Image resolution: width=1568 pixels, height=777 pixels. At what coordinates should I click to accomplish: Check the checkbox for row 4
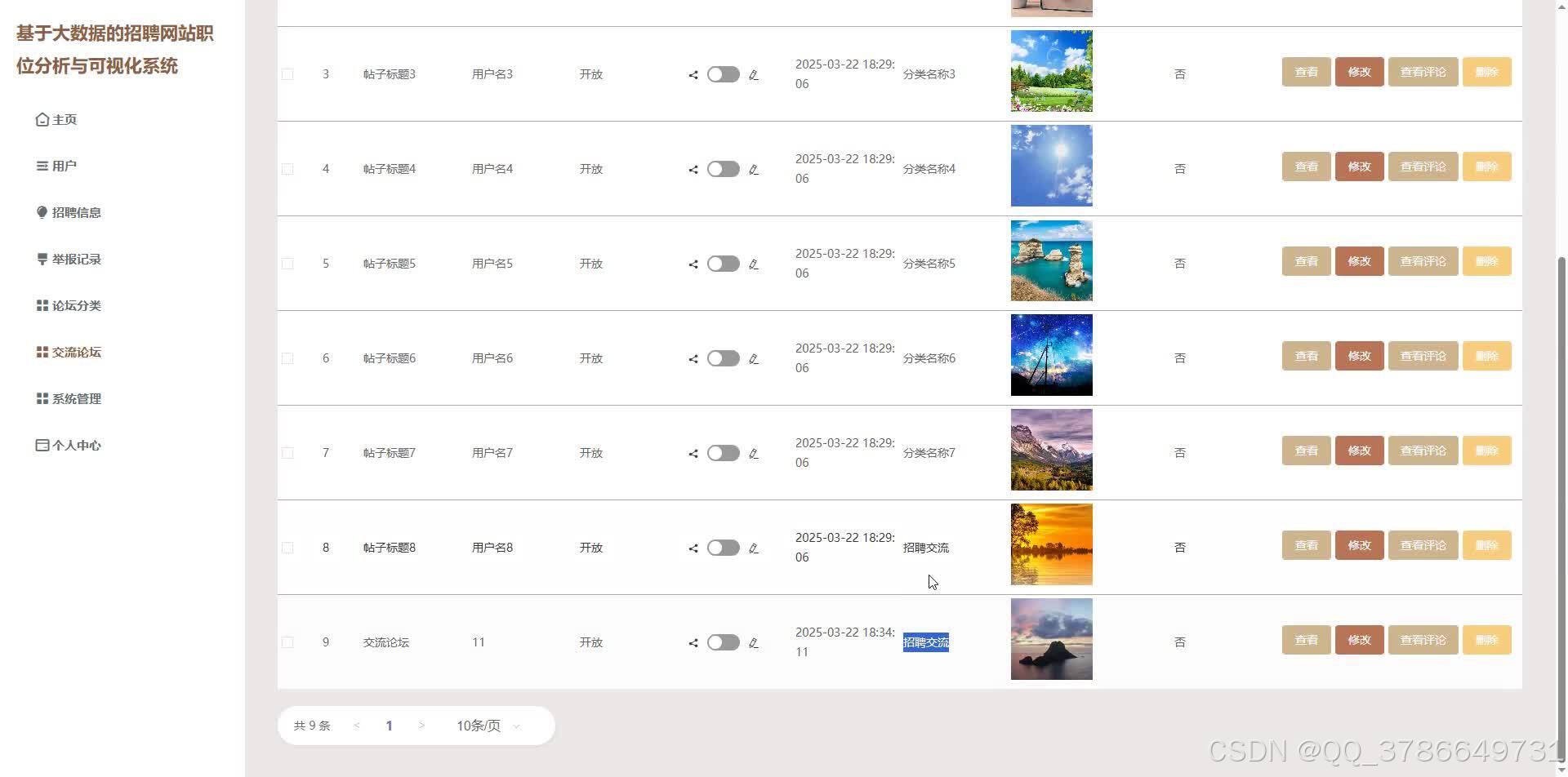(x=287, y=169)
